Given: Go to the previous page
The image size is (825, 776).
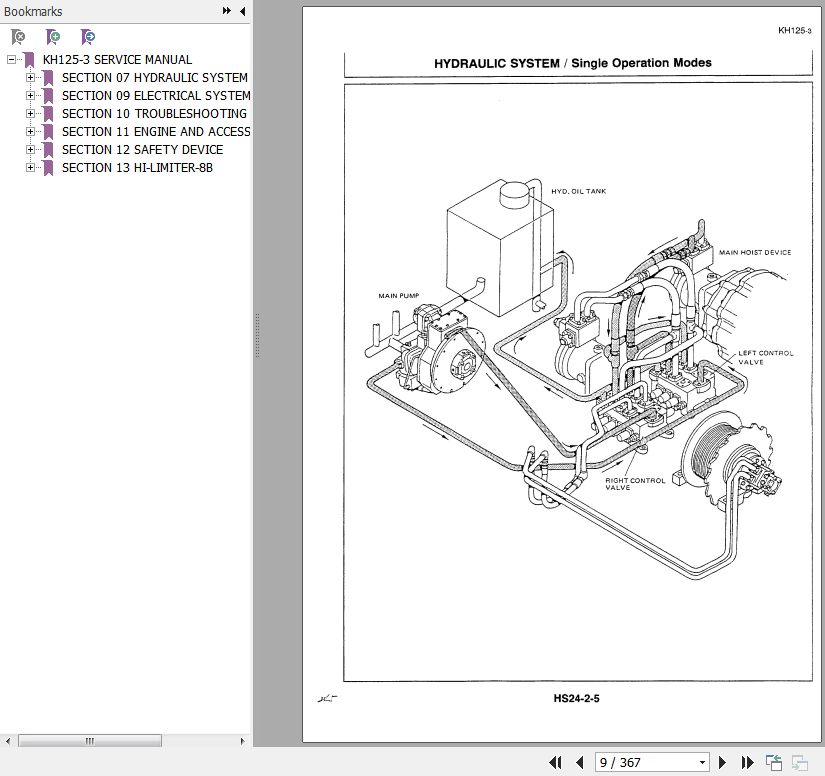Looking at the screenshot, I should pos(579,762).
